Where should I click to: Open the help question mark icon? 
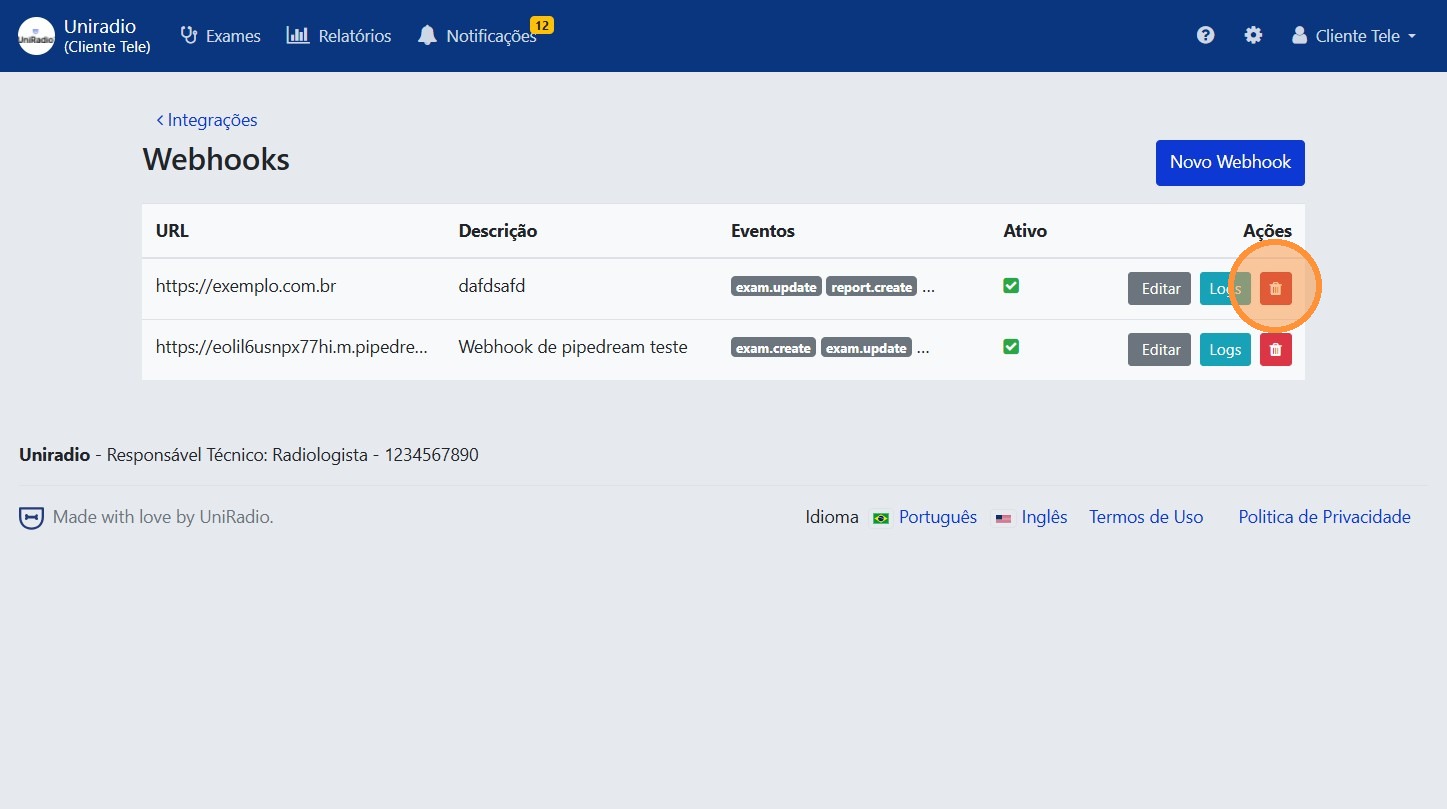click(x=1205, y=35)
